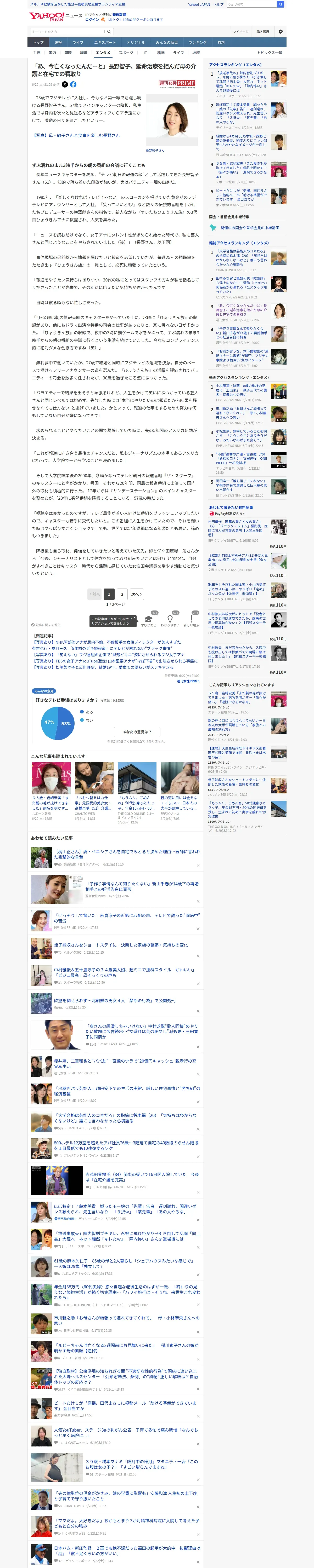Click the keyword input field
This screenshot has width=314, height=1568.
pyautogui.click(x=68, y=32)
